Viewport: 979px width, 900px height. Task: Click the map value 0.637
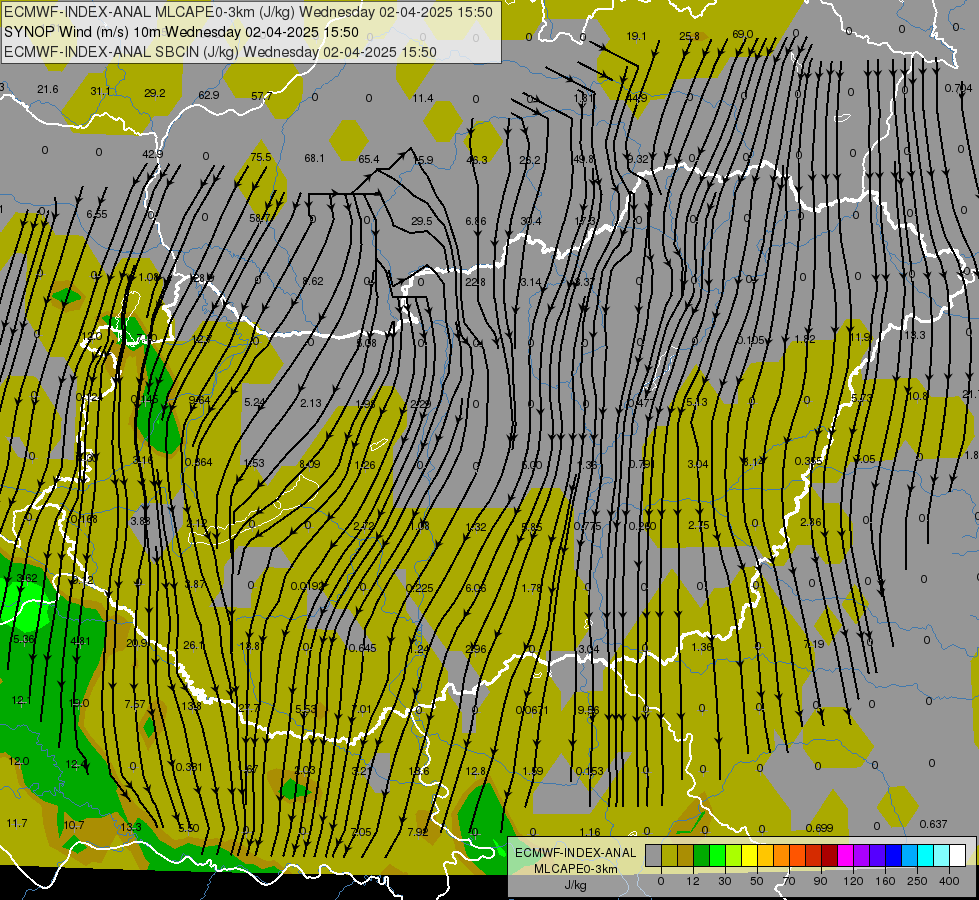pos(933,824)
